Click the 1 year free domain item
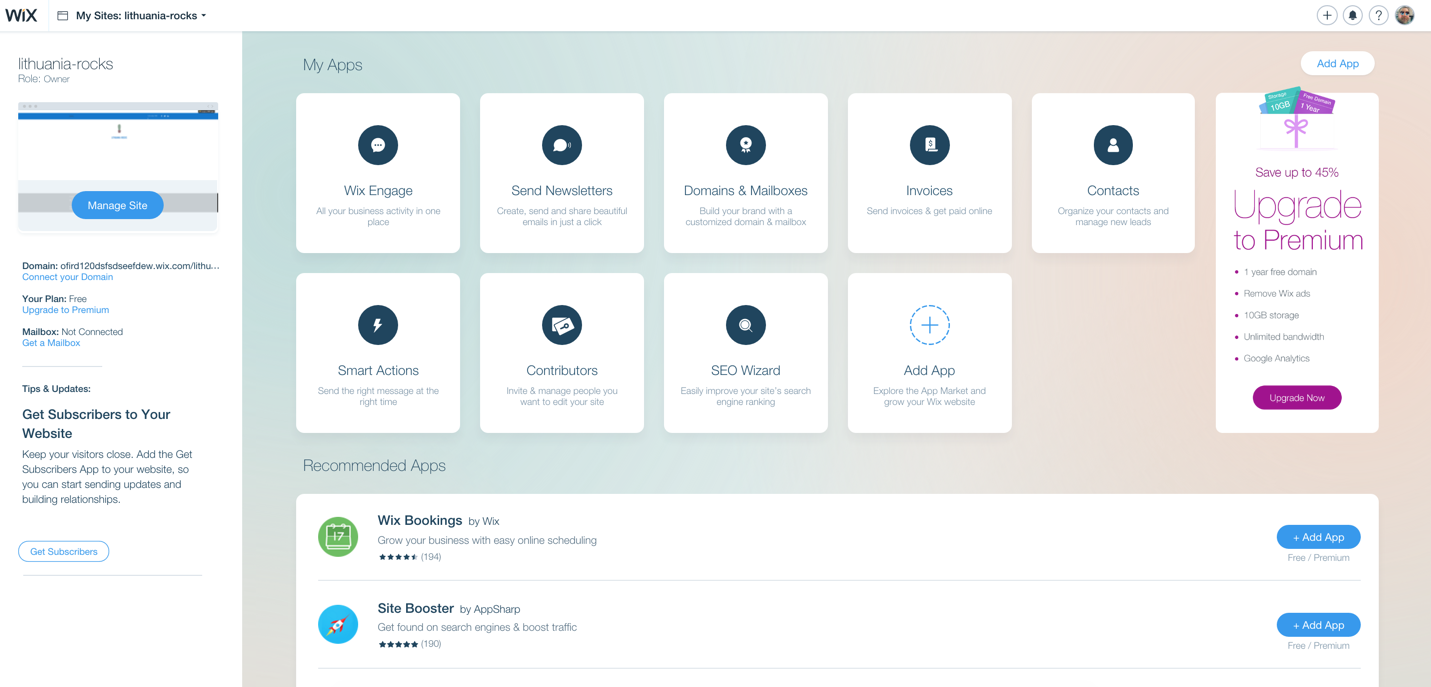The height and width of the screenshot is (687, 1431). 1280,272
